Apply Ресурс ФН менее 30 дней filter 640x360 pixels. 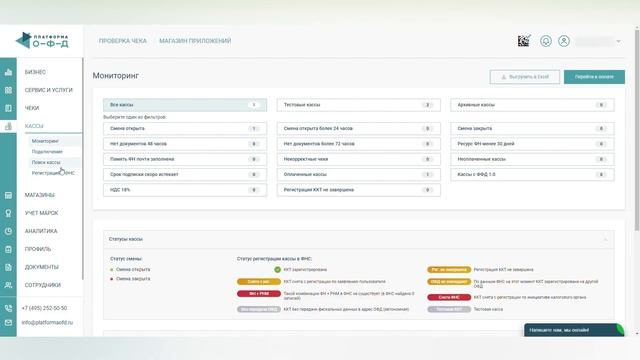pyautogui.click(x=532, y=144)
